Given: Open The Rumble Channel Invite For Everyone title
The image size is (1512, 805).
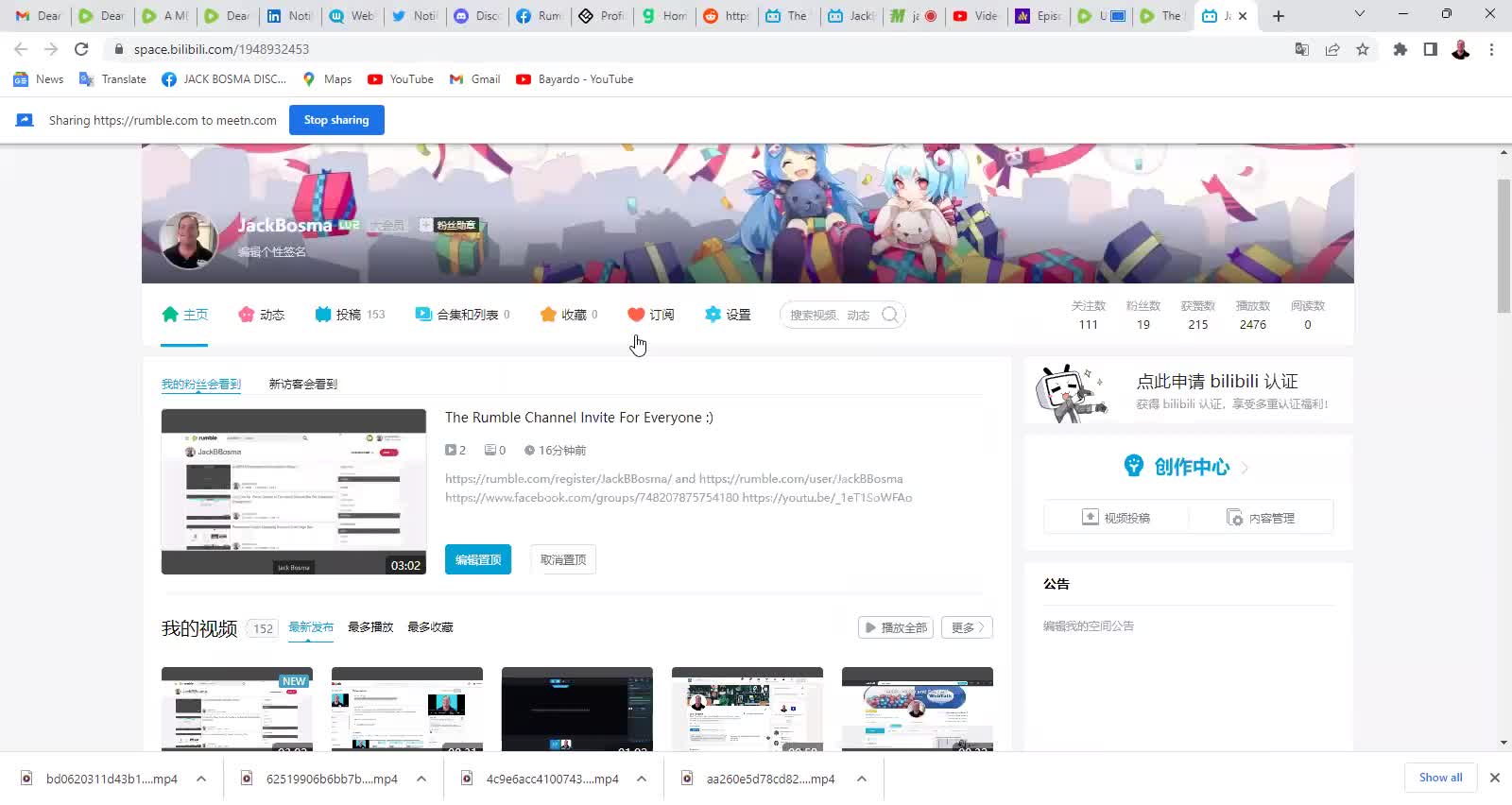Looking at the screenshot, I should (x=579, y=418).
